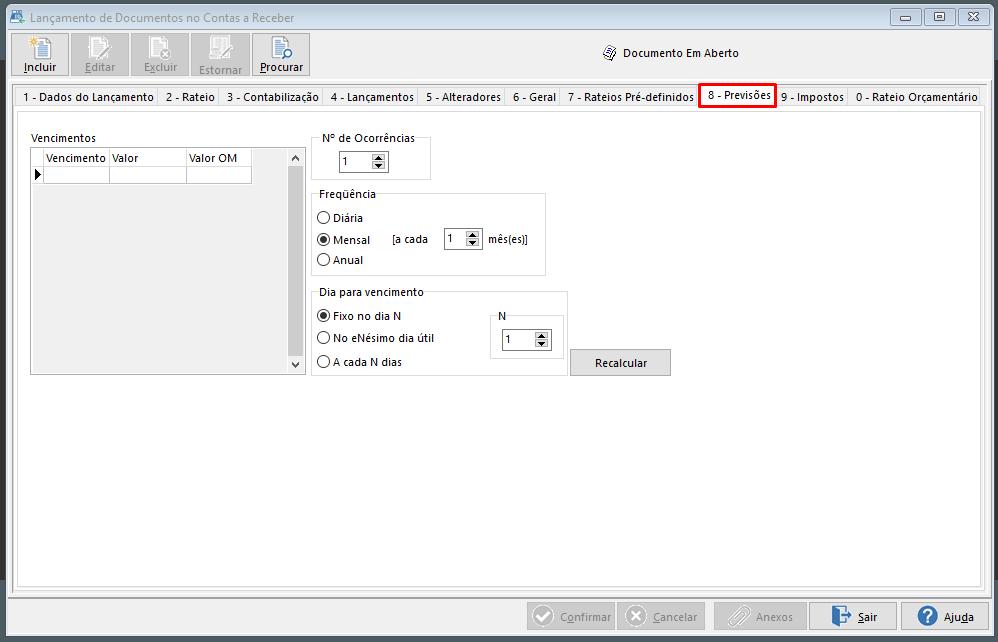Click the row selector arrow in Vencimentos grid
This screenshot has width=998, height=642.
point(38,174)
